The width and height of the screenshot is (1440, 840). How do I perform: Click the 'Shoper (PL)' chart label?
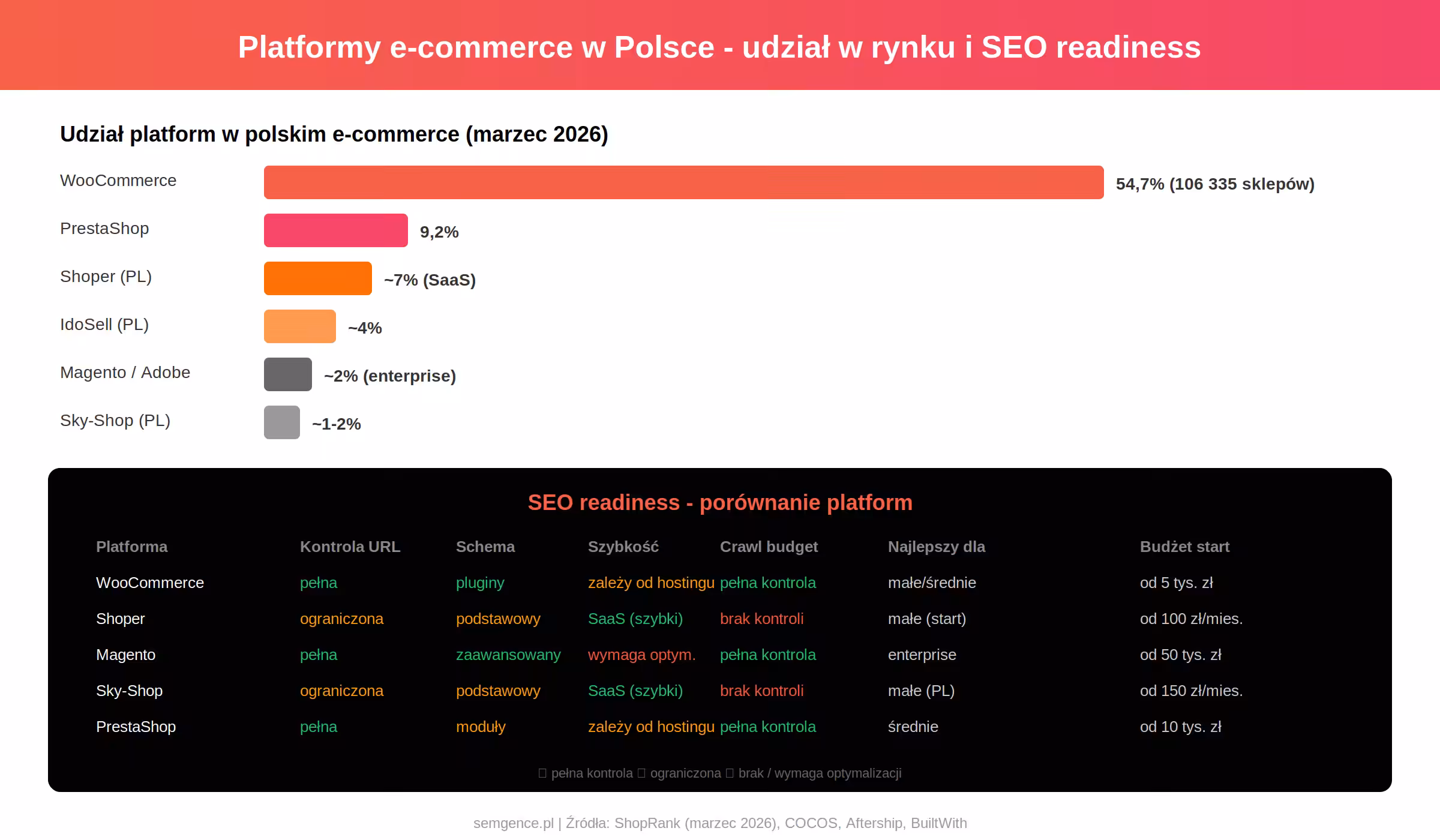click(x=106, y=277)
